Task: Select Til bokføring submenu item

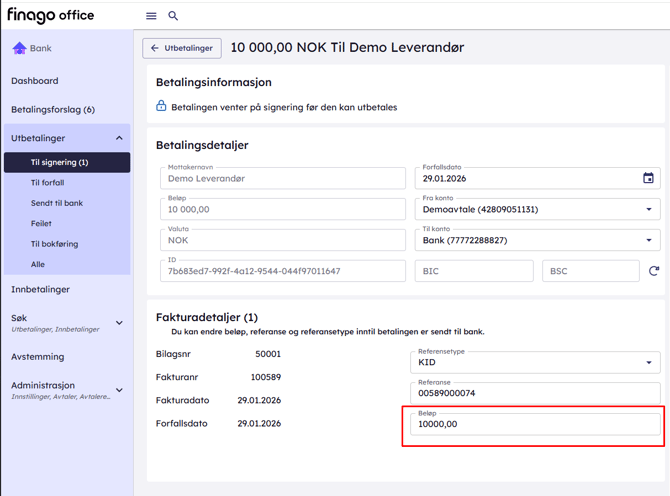Action: [54, 244]
